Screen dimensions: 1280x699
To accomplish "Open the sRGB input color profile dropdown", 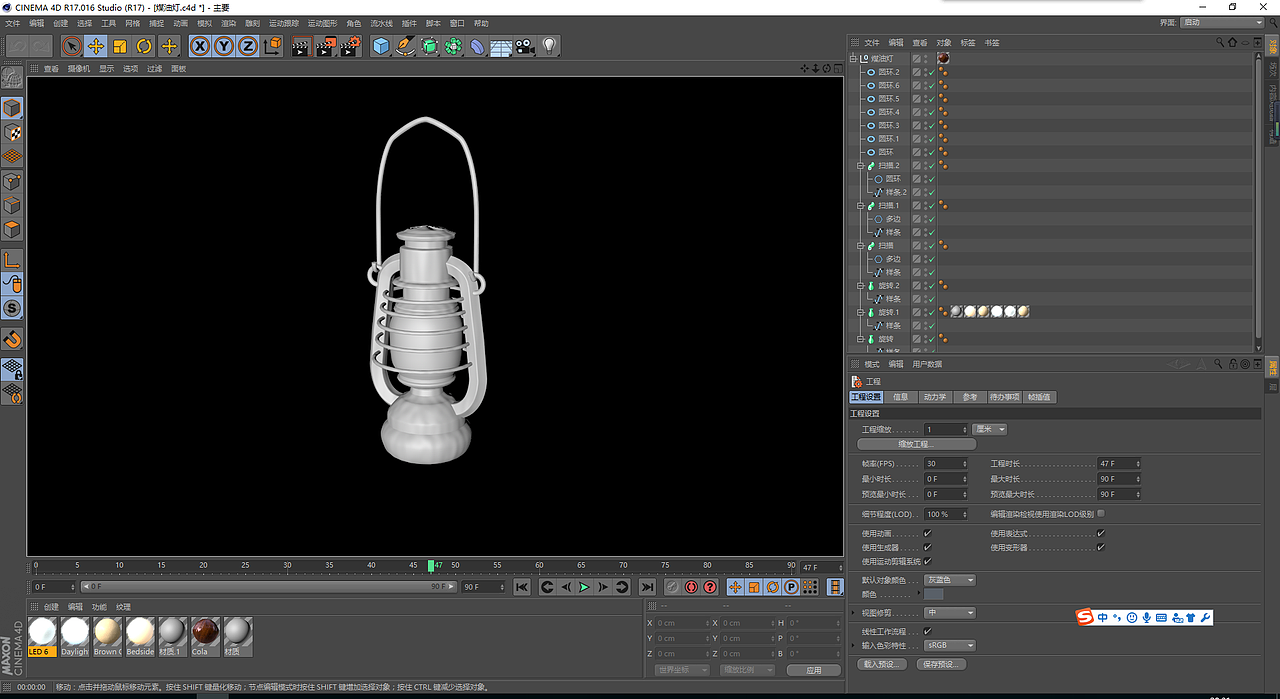I will click(949, 645).
